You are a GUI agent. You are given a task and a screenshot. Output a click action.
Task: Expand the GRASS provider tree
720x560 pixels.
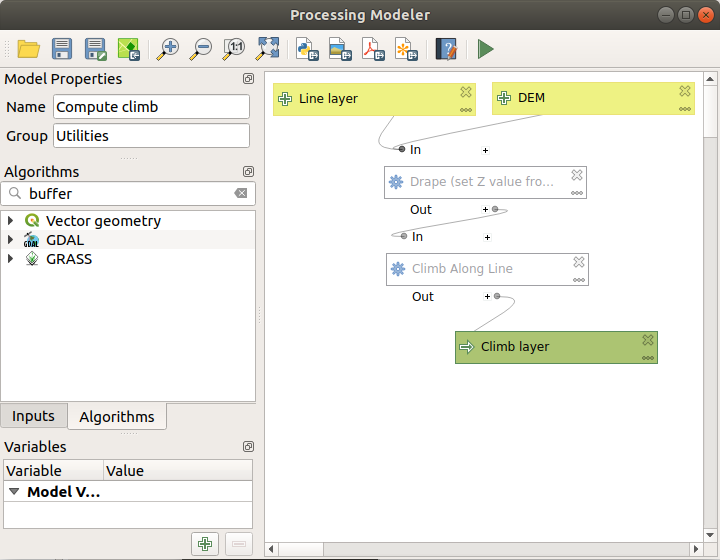[11, 259]
